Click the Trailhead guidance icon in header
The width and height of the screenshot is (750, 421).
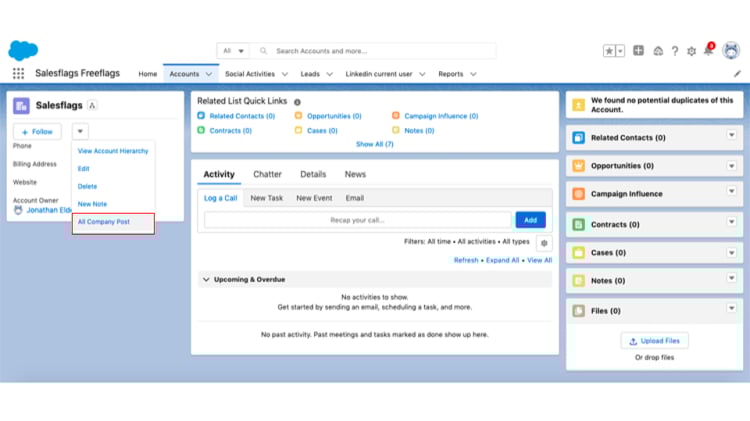658,51
